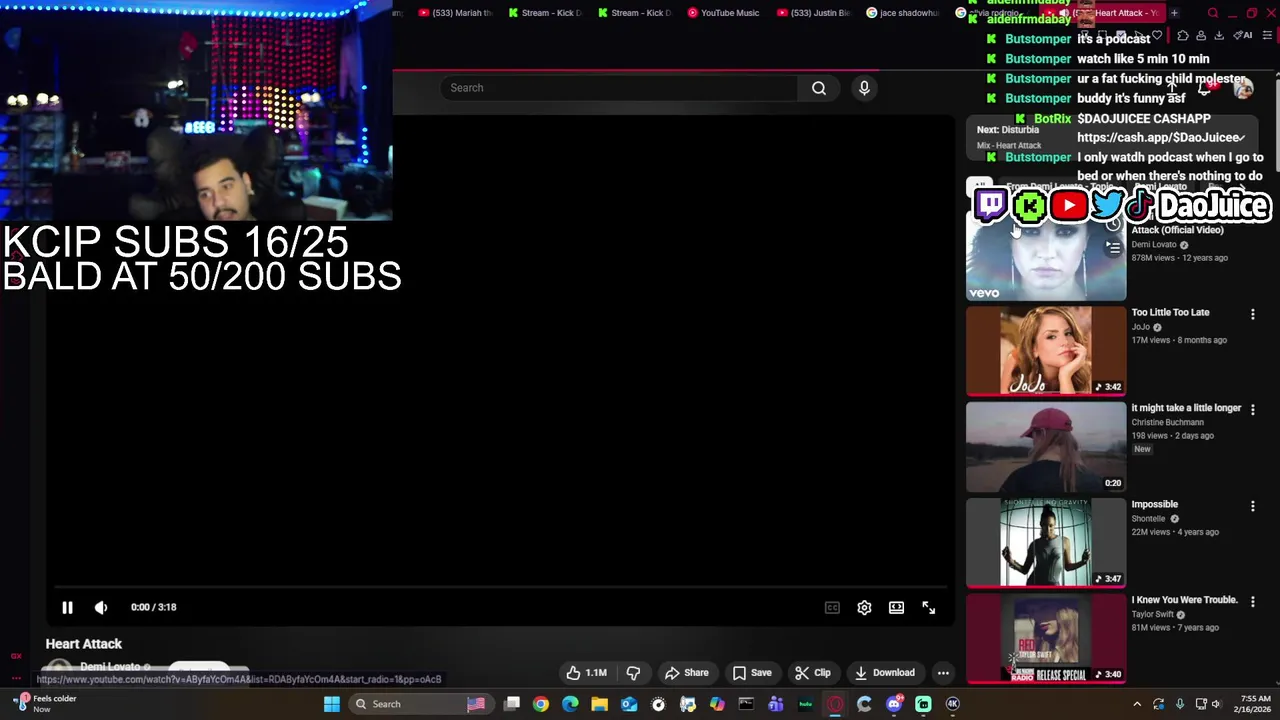Switch to the Mariah browser tab
The image size is (1280, 720).
click(455, 13)
